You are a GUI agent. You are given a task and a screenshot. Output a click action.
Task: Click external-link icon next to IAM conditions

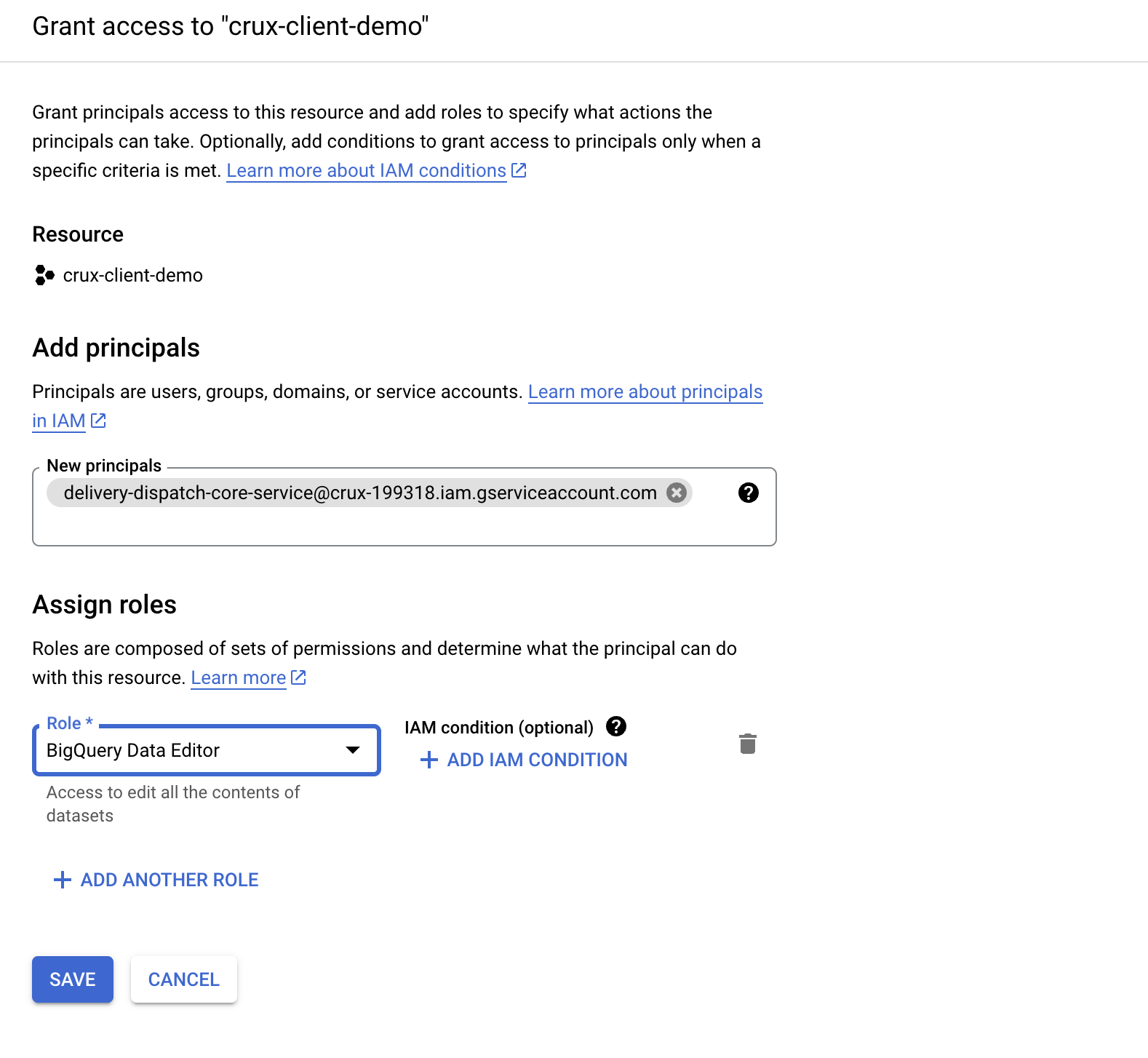(519, 170)
